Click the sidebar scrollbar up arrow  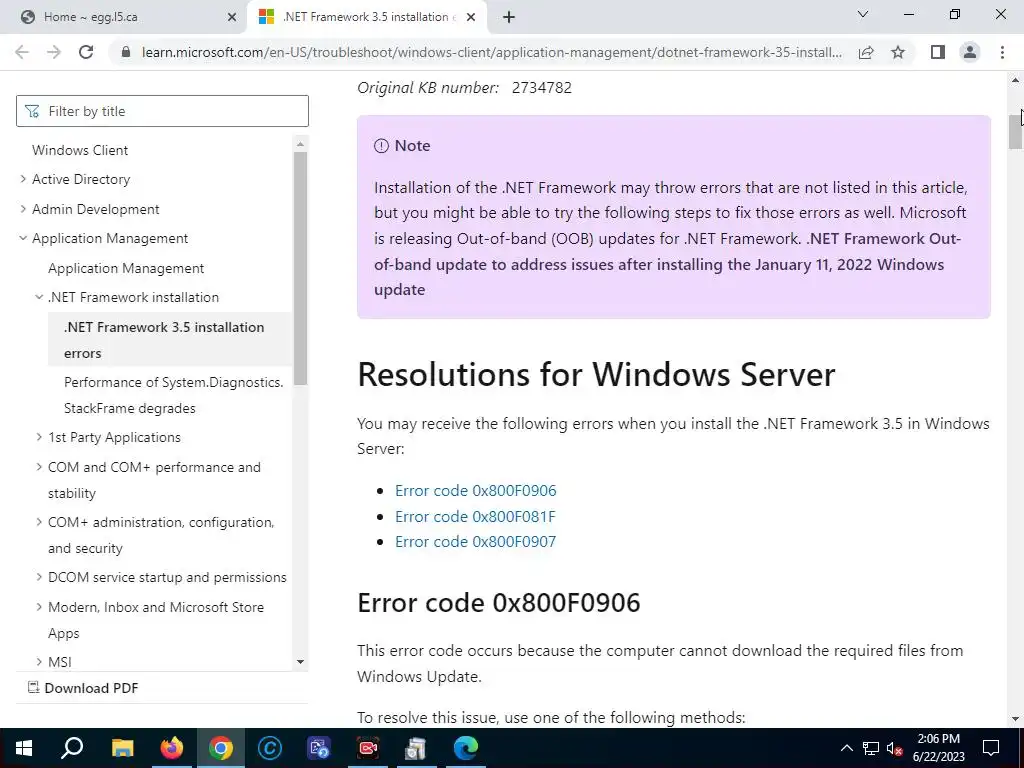pos(300,144)
